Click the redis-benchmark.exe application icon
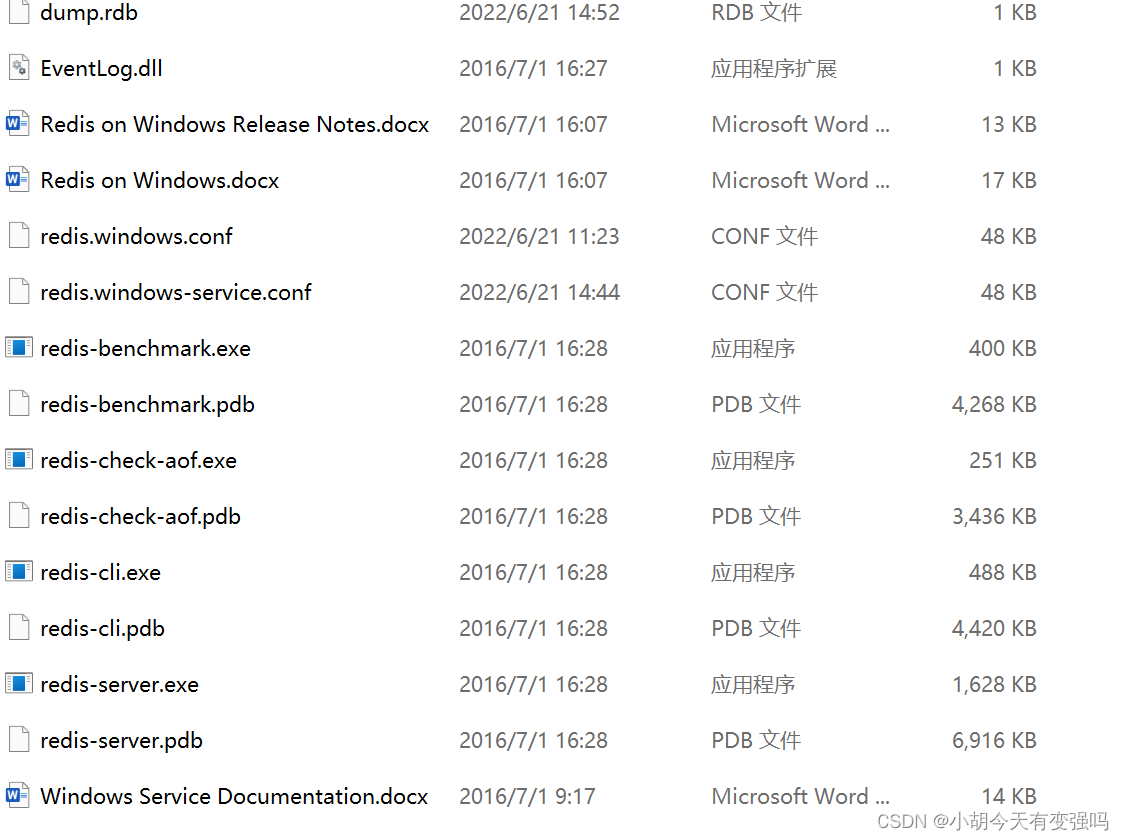The height and width of the screenshot is (840, 1124). click(19, 349)
